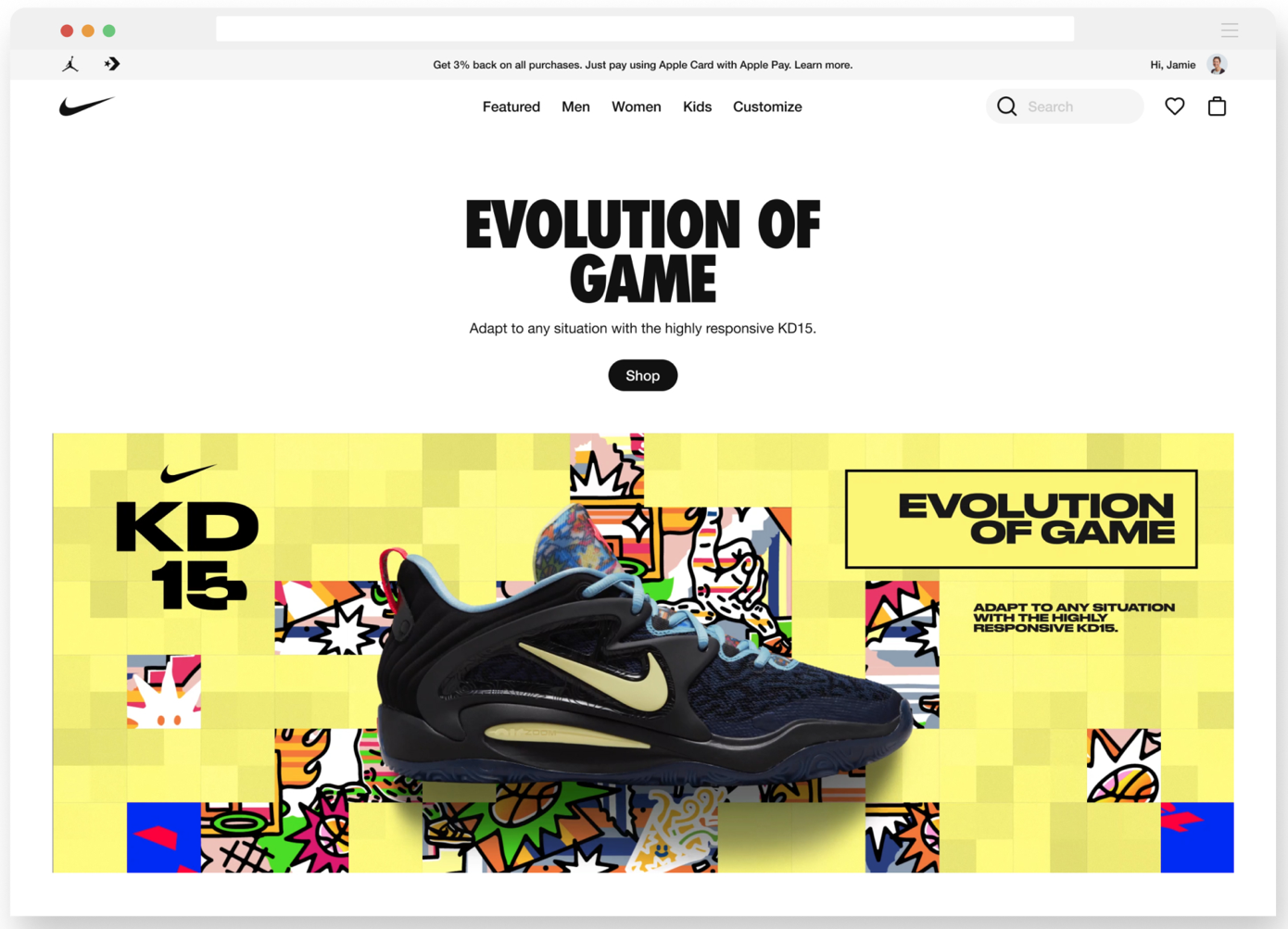Click the browser address bar

(x=645, y=30)
